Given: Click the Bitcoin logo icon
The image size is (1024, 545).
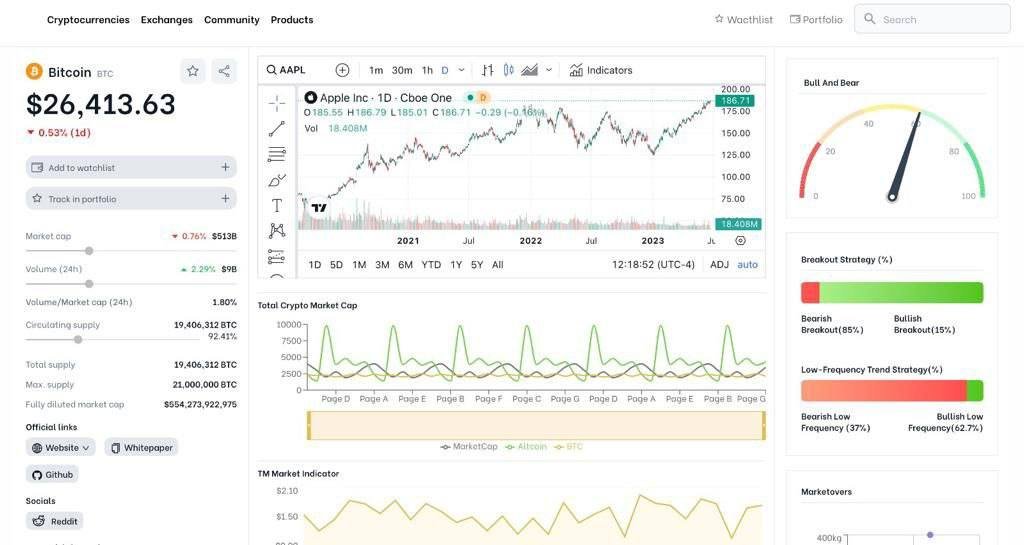Looking at the screenshot, I should click(x=34, y=71).
